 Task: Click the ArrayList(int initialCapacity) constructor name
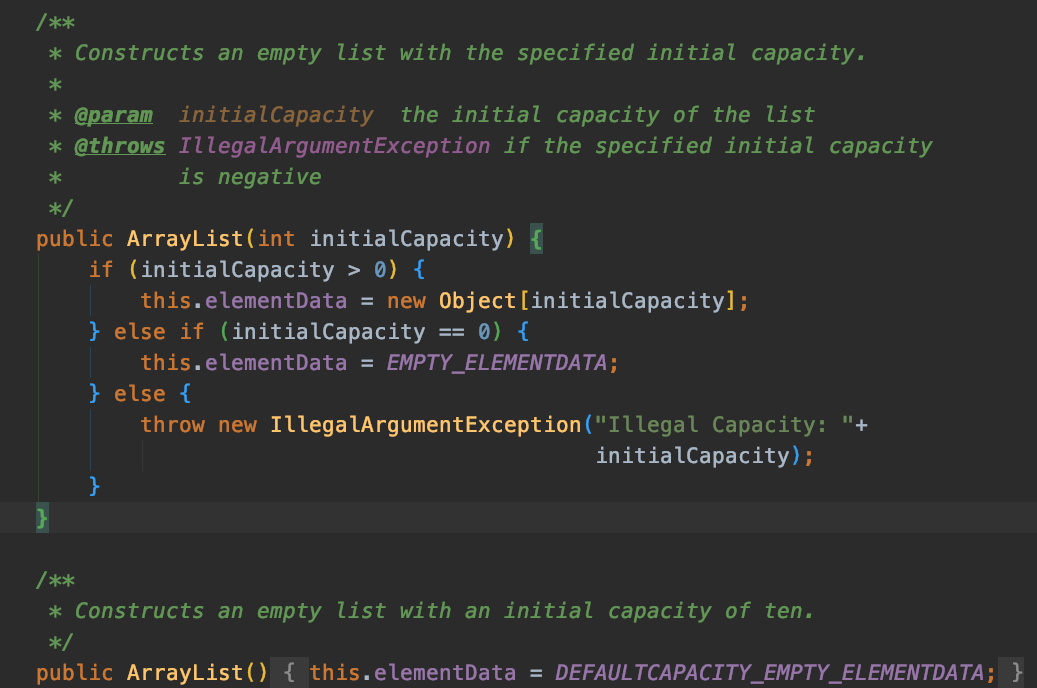coord(185,239)
